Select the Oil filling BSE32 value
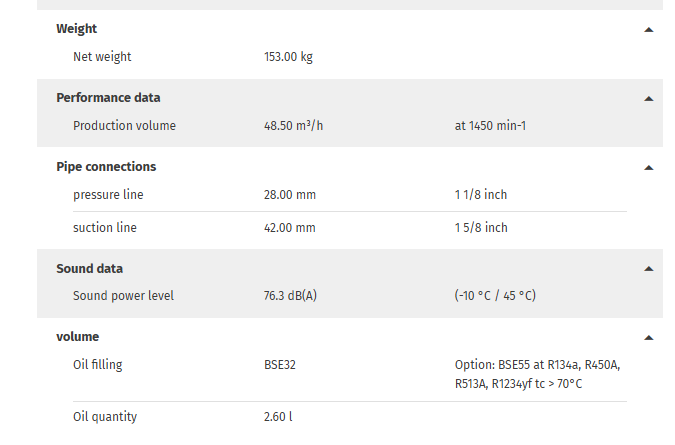This screenshot has width=675, height=445. 280,365
